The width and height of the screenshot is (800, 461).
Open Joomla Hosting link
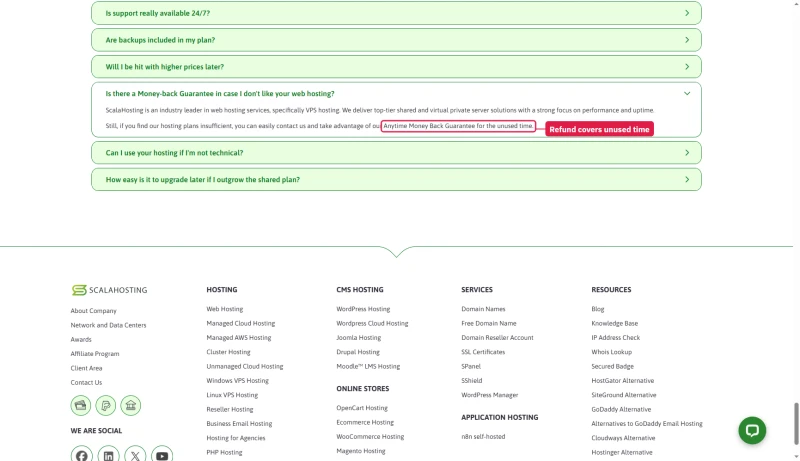tap(358, 338)
